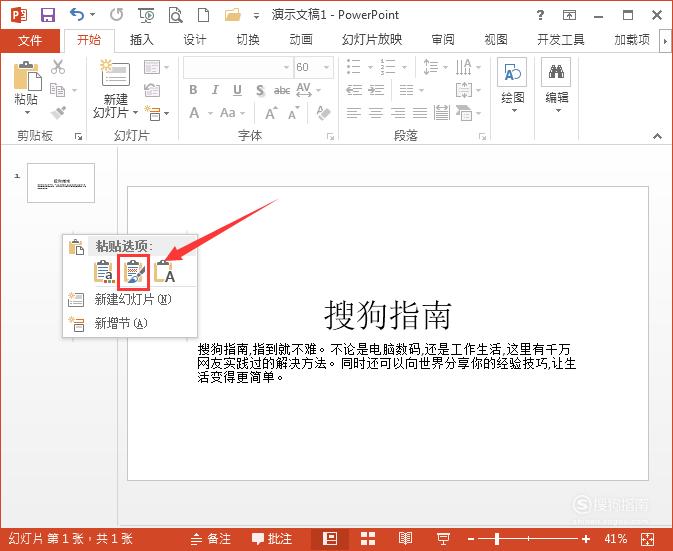The width and height of the screenshot is (673, 551).
Task: Increase list indent level icon
Action: 376,90
